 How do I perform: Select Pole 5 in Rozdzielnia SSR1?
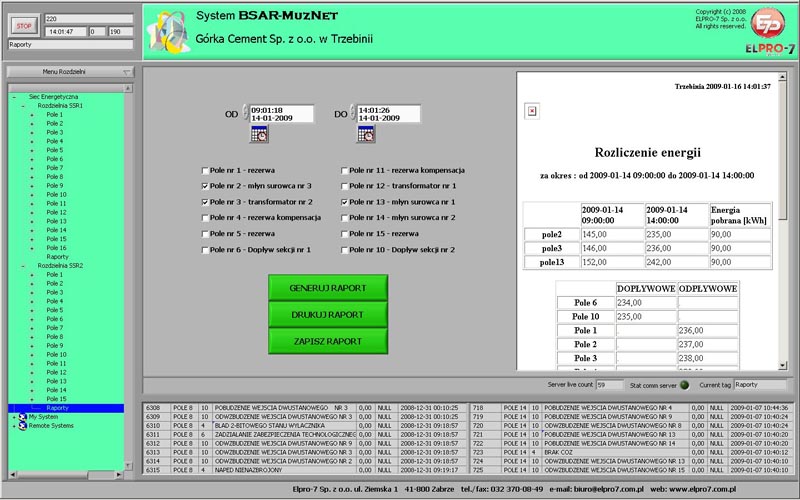point(55,150)
